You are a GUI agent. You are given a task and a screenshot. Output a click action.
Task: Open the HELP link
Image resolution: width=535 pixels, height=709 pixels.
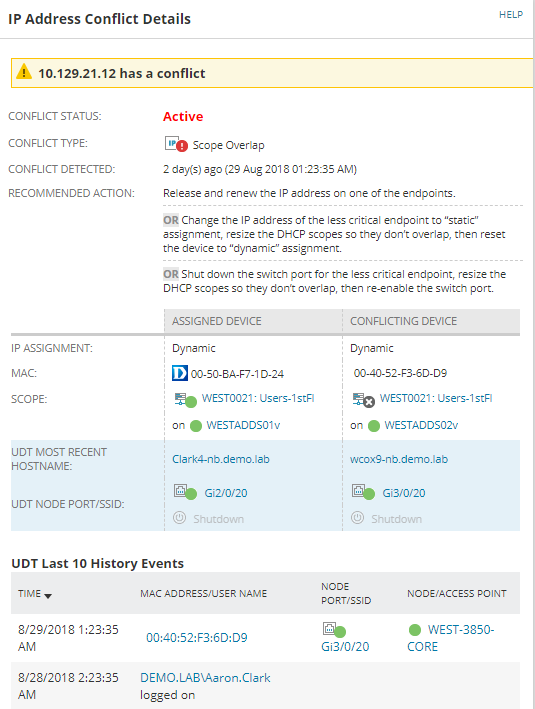coord(511,14)
